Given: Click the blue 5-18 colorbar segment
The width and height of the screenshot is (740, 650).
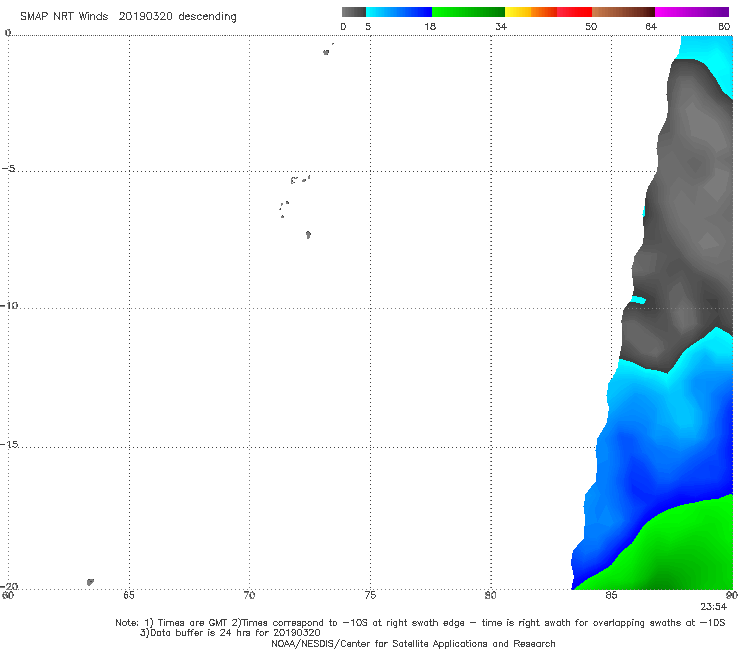Looking at the screenshot, I should [x=399, y=12].
